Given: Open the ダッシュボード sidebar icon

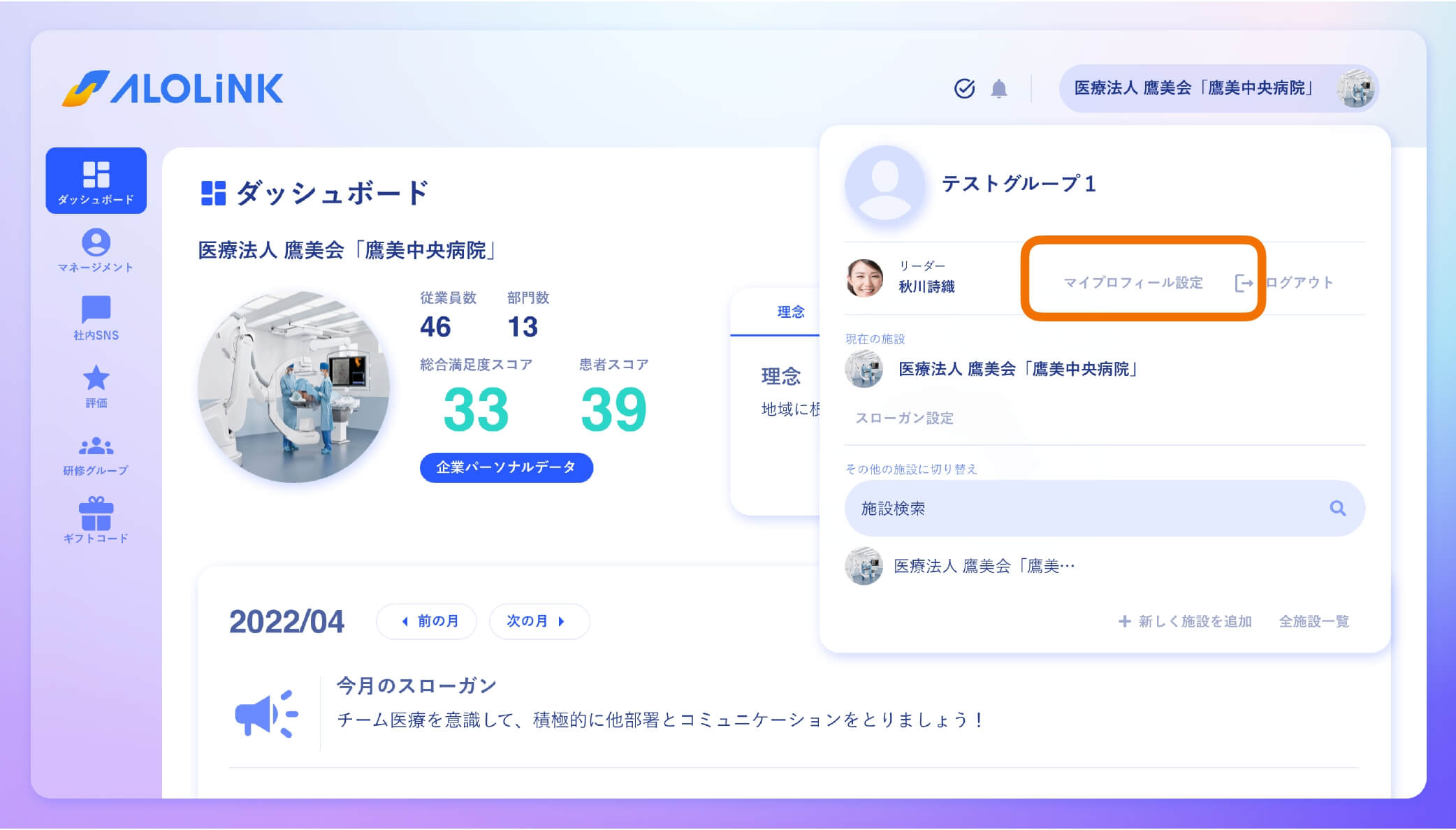Looking at the screenshot, I should tap(96, 180).
